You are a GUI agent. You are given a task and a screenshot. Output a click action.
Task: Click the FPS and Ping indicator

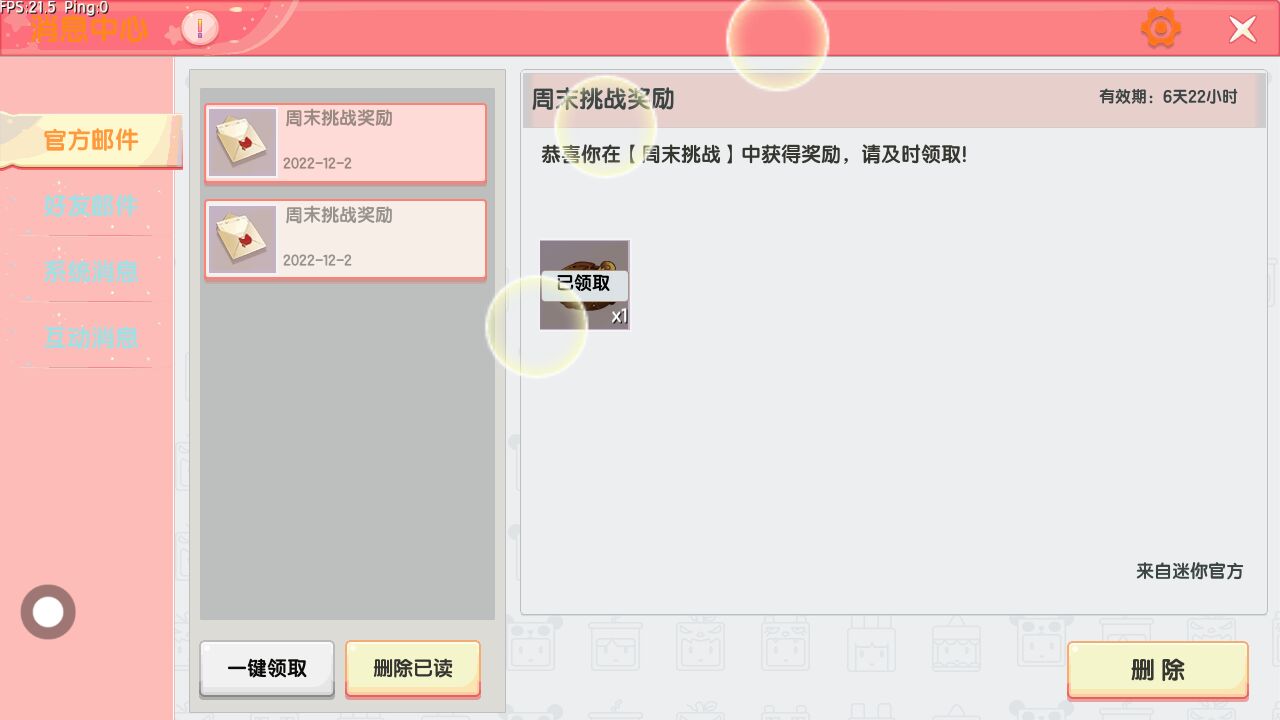click(x=55, y=8)
